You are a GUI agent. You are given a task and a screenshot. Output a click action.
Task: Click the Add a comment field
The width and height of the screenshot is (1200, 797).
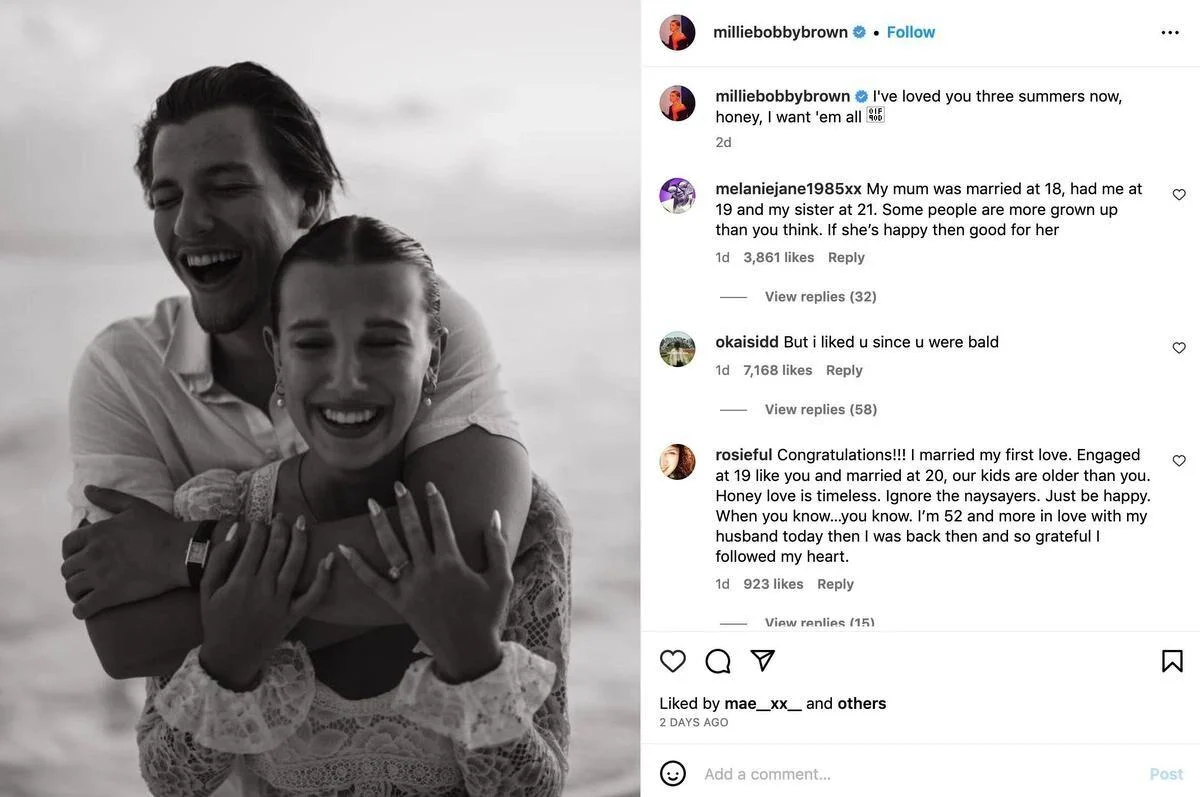(900, 774)
